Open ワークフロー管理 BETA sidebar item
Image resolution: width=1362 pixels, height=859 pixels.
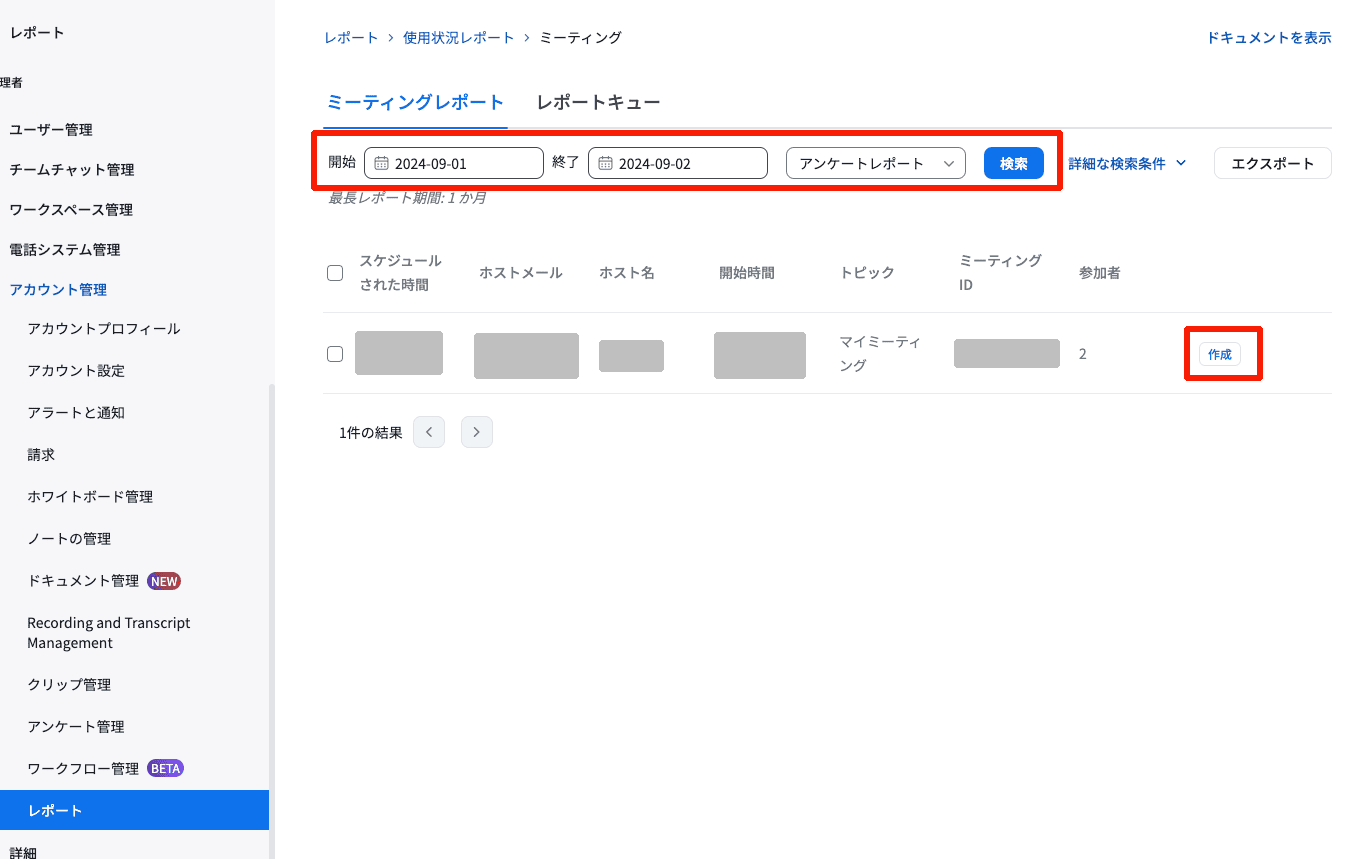[106, 768]
